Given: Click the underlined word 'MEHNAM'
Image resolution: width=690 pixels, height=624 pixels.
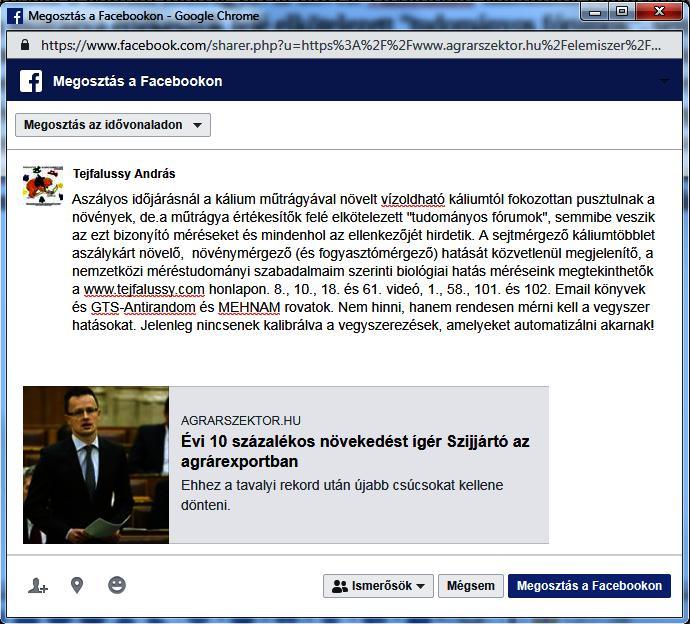Looking at the screenshot, I should tap(249, 307).
